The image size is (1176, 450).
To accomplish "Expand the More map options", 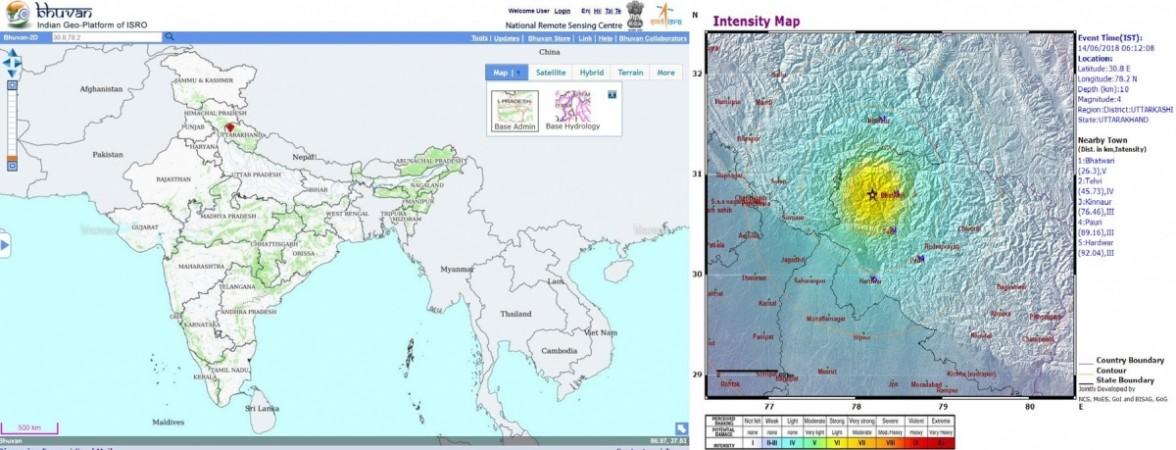I will click(665, 73).
